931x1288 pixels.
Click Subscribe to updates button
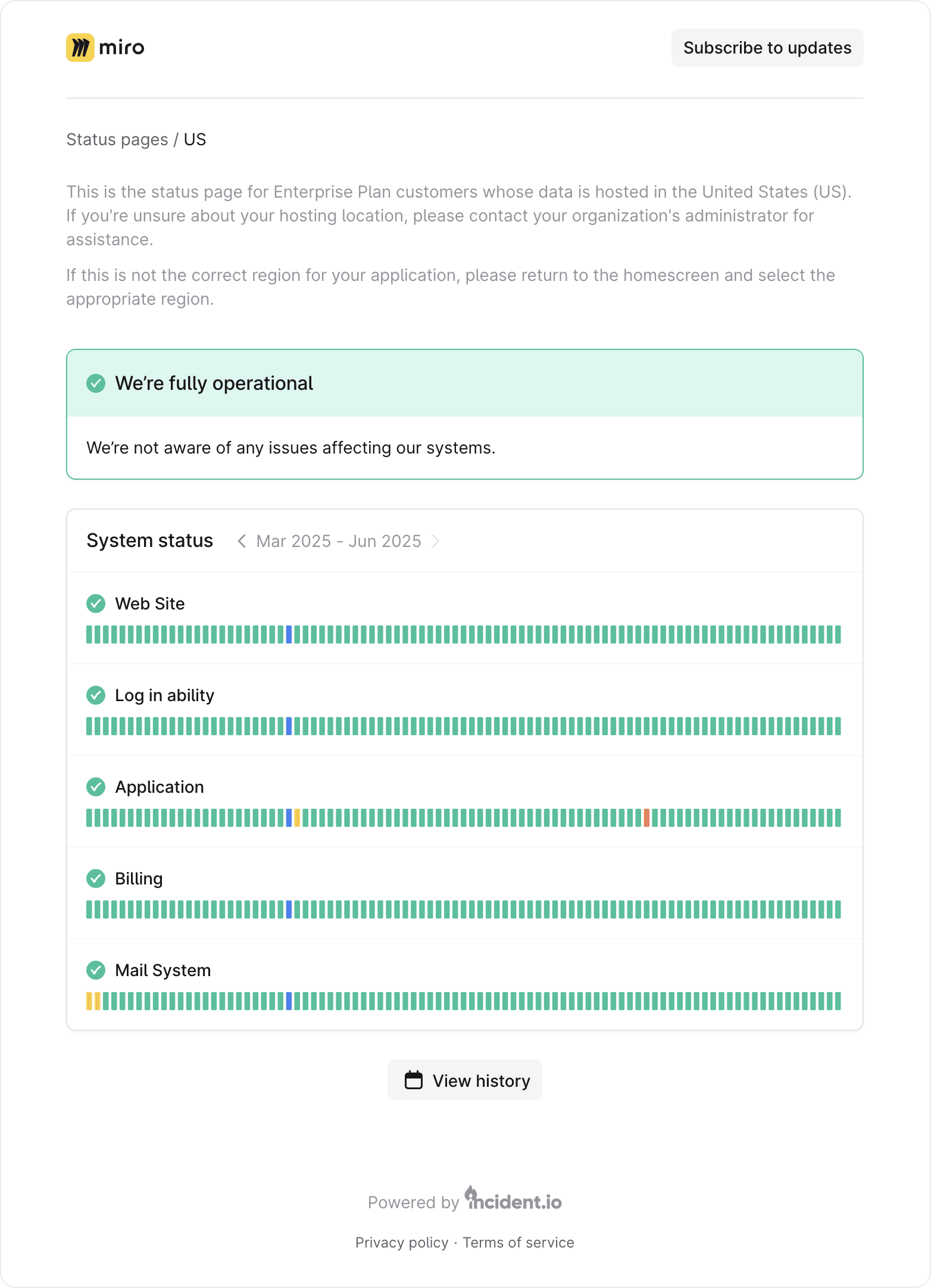pos(767,48)
